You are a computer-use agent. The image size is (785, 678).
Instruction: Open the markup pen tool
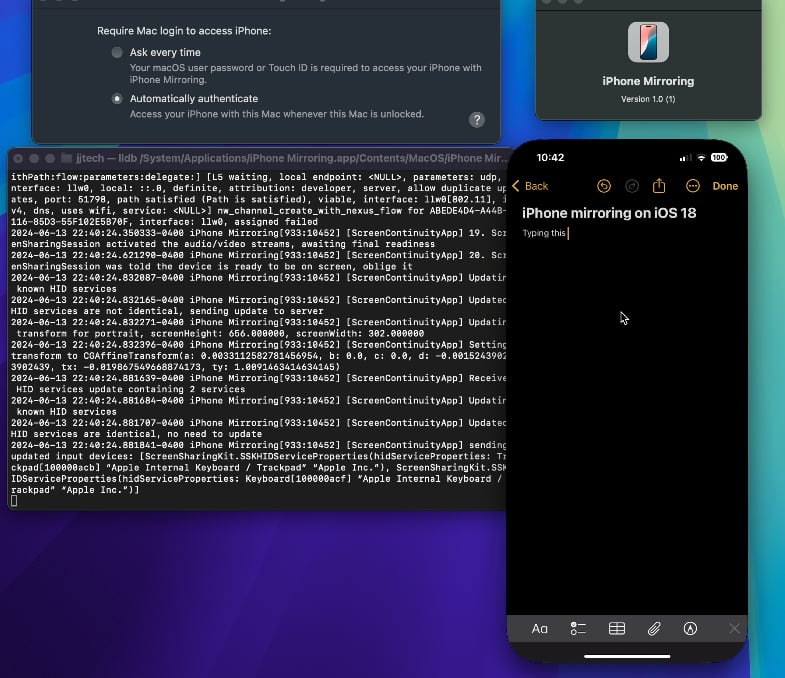coord(690,629)
